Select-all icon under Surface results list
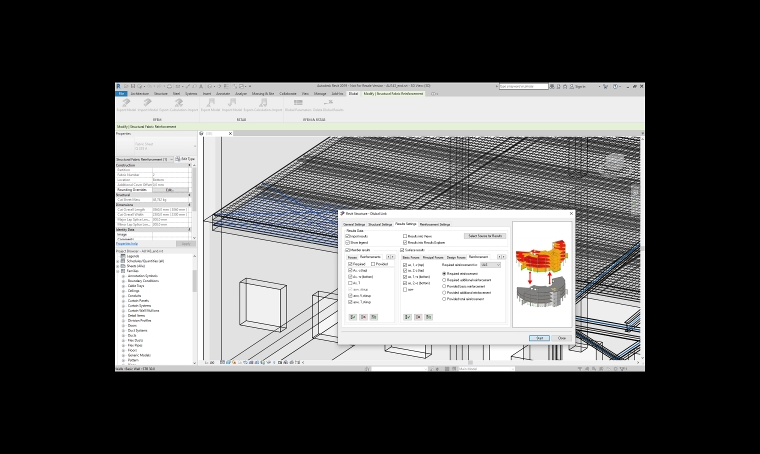The width and height of the screenshot is (760, 454). [408, 317]
